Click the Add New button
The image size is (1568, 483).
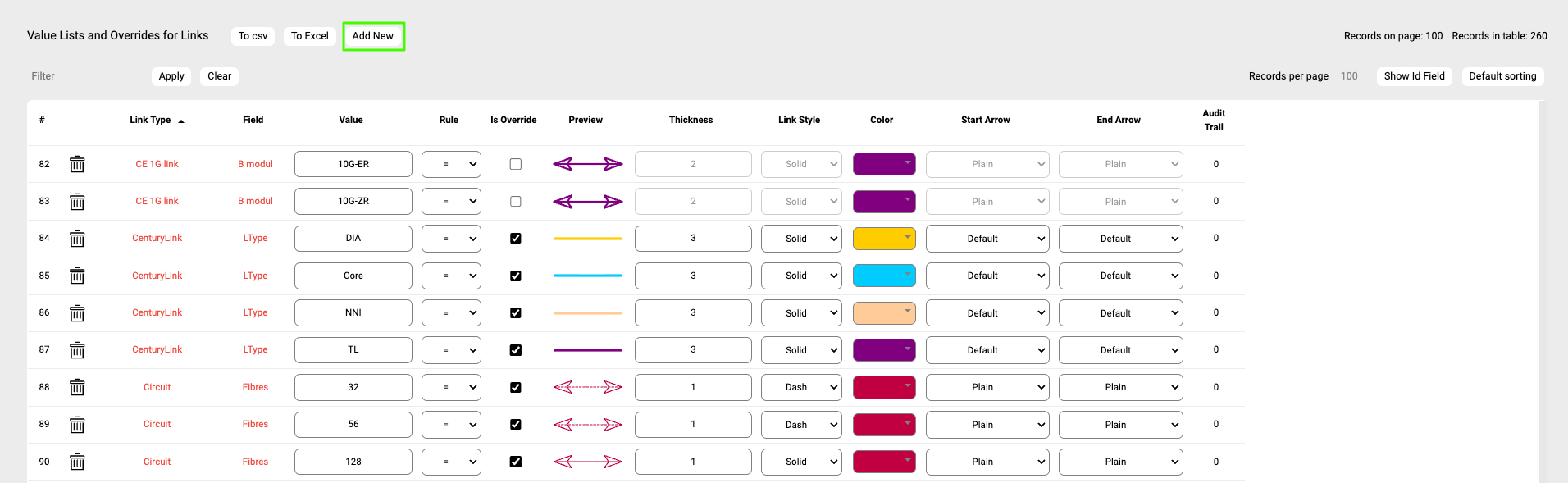pos(373,36)
